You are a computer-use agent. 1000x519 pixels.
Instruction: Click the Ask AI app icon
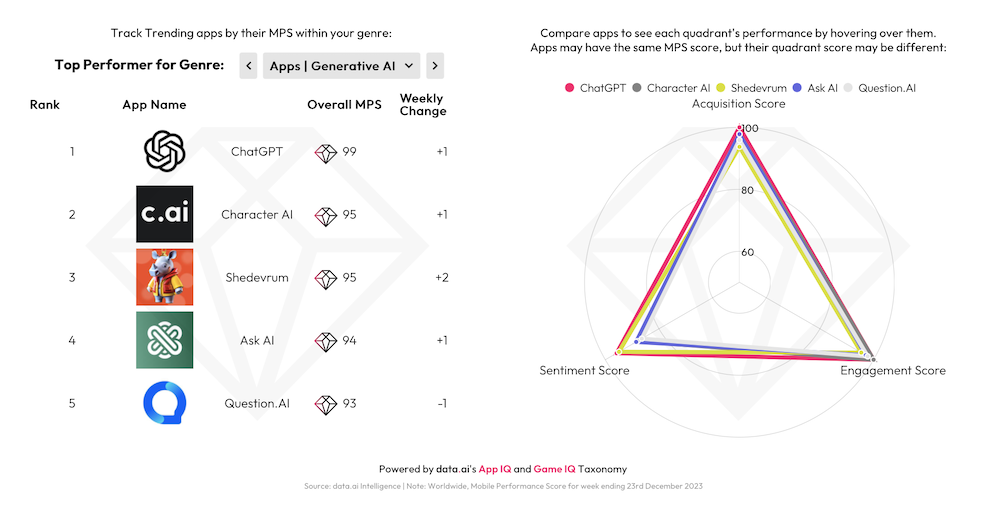coord(165,340)
